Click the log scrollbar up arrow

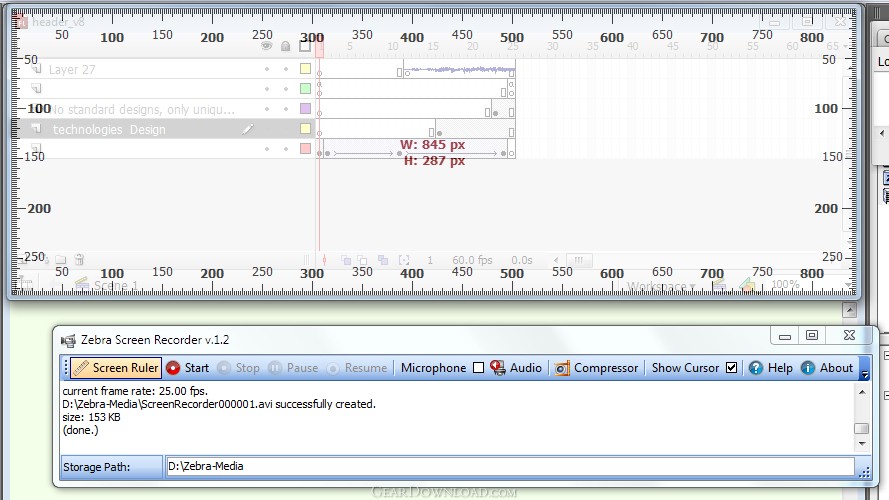[x=862, y=392]
